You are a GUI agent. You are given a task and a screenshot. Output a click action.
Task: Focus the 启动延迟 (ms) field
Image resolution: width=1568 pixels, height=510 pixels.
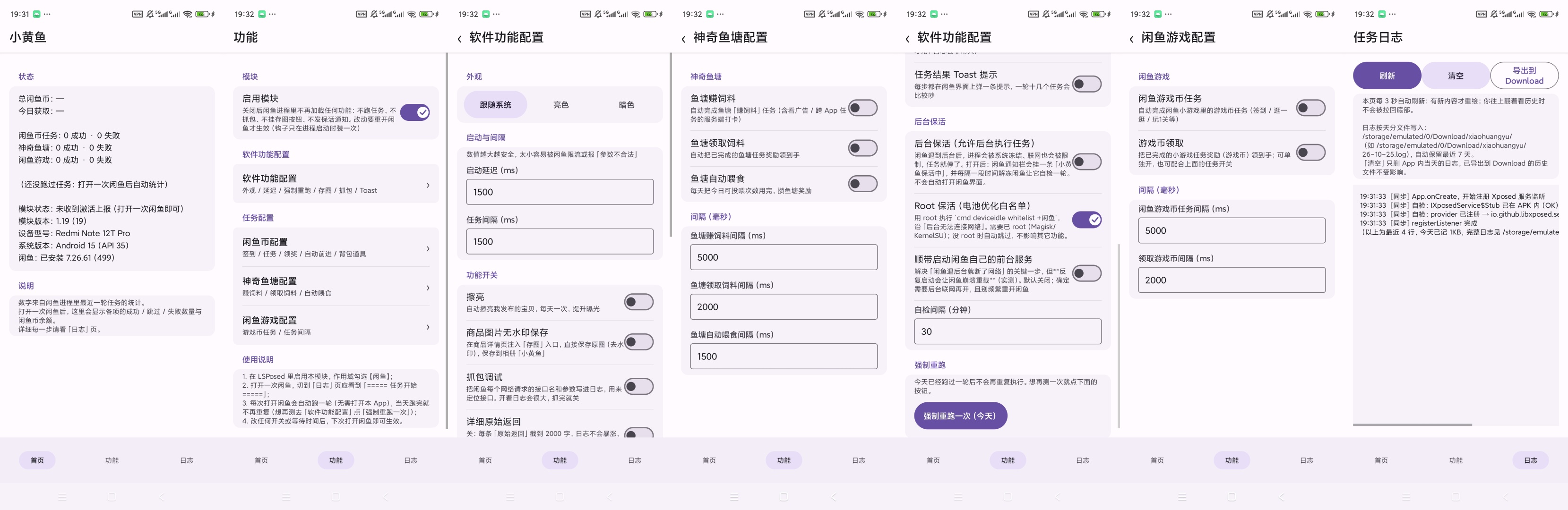click(560, 192)
